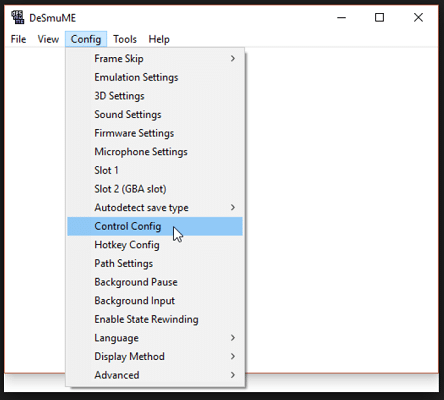Expand the Advanced submenu
Image resolution: width=444 pixels, height=400 pixels.
[x=155, y=375]
